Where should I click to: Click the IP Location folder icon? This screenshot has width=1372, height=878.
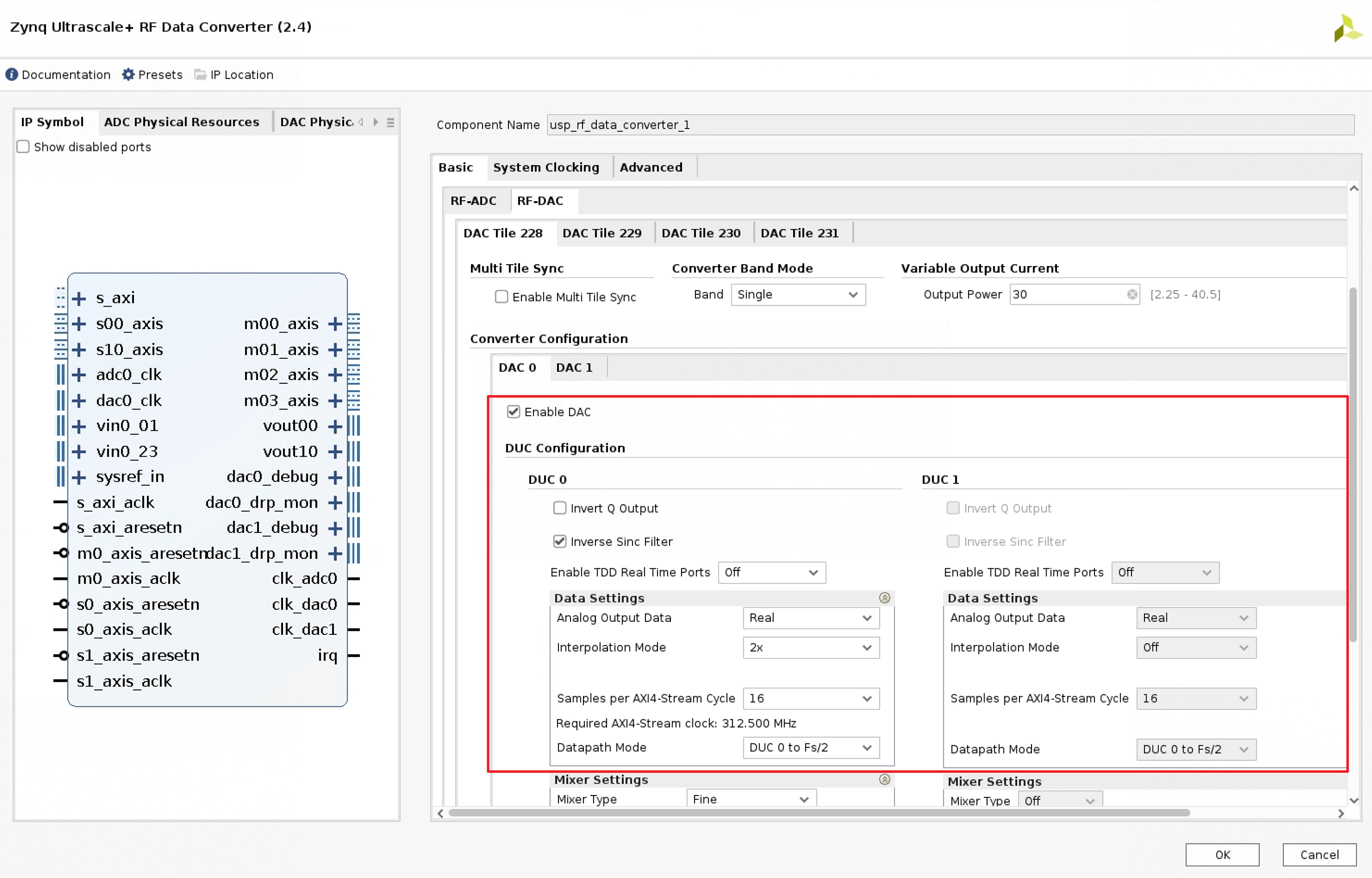click(200, 75)
